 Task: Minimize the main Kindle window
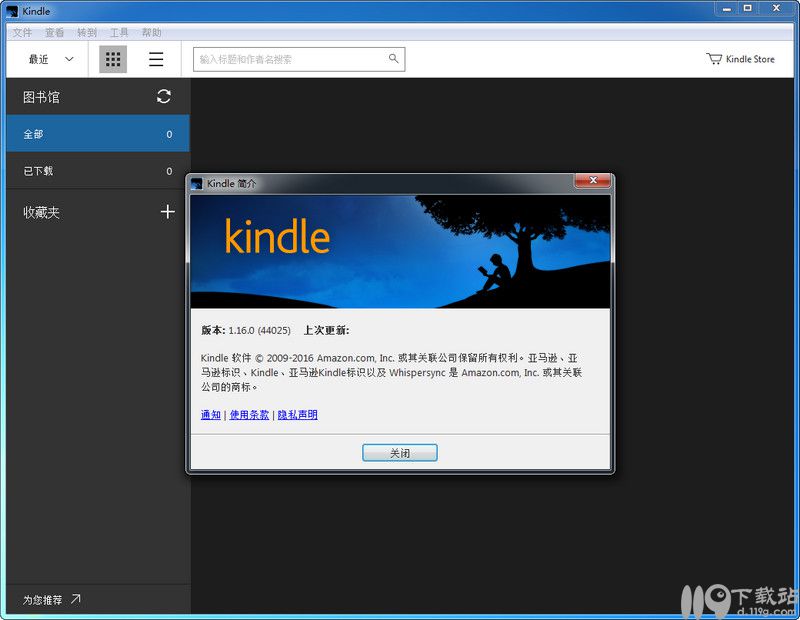(727, 9)
